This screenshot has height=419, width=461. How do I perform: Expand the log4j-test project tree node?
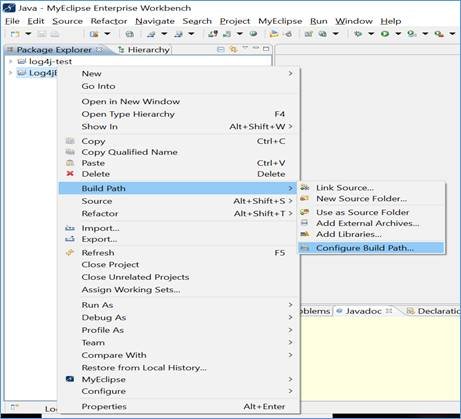coord(11,61)
